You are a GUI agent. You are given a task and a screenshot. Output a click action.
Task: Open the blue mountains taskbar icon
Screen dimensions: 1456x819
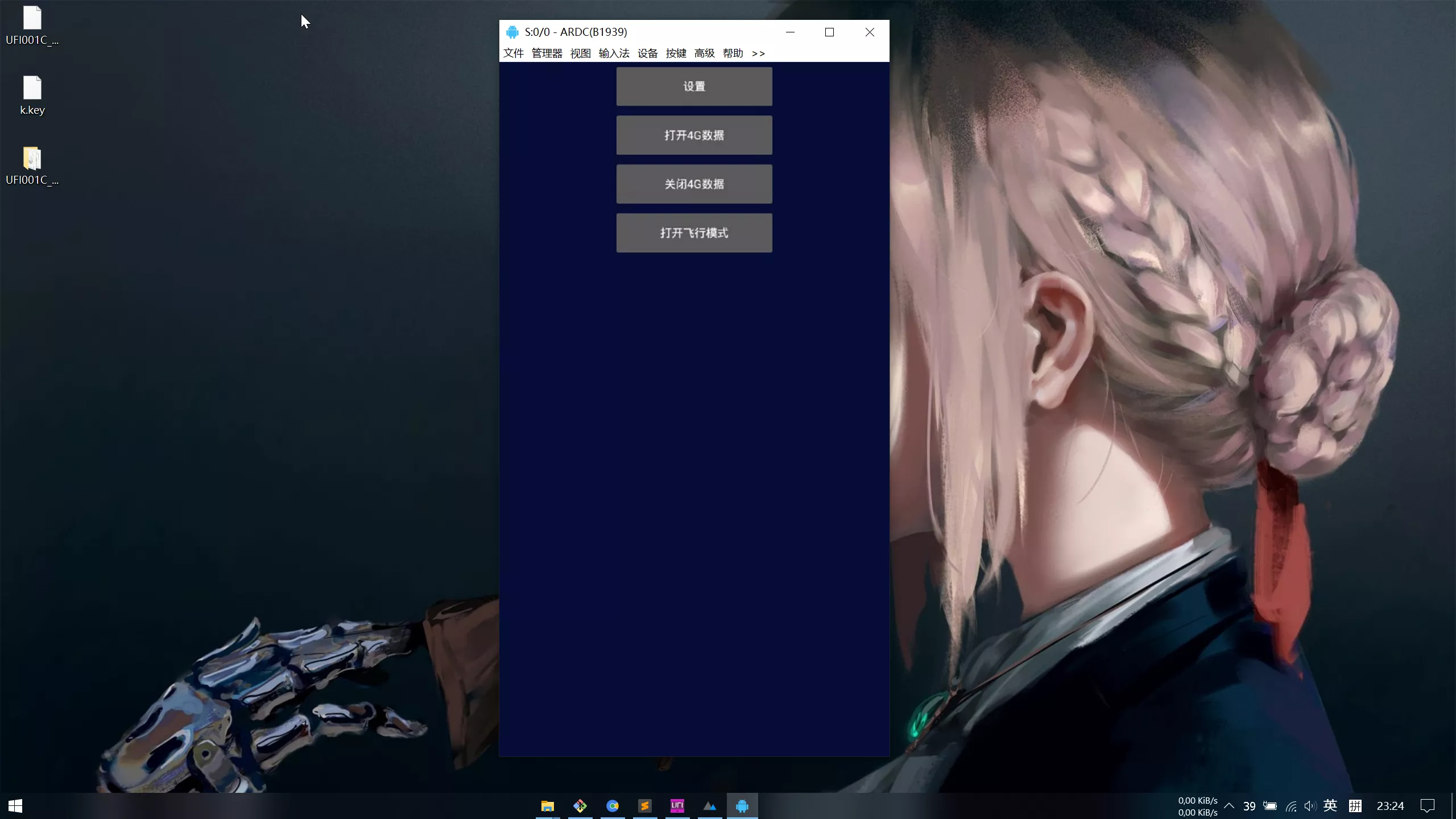tap(709, 806)
